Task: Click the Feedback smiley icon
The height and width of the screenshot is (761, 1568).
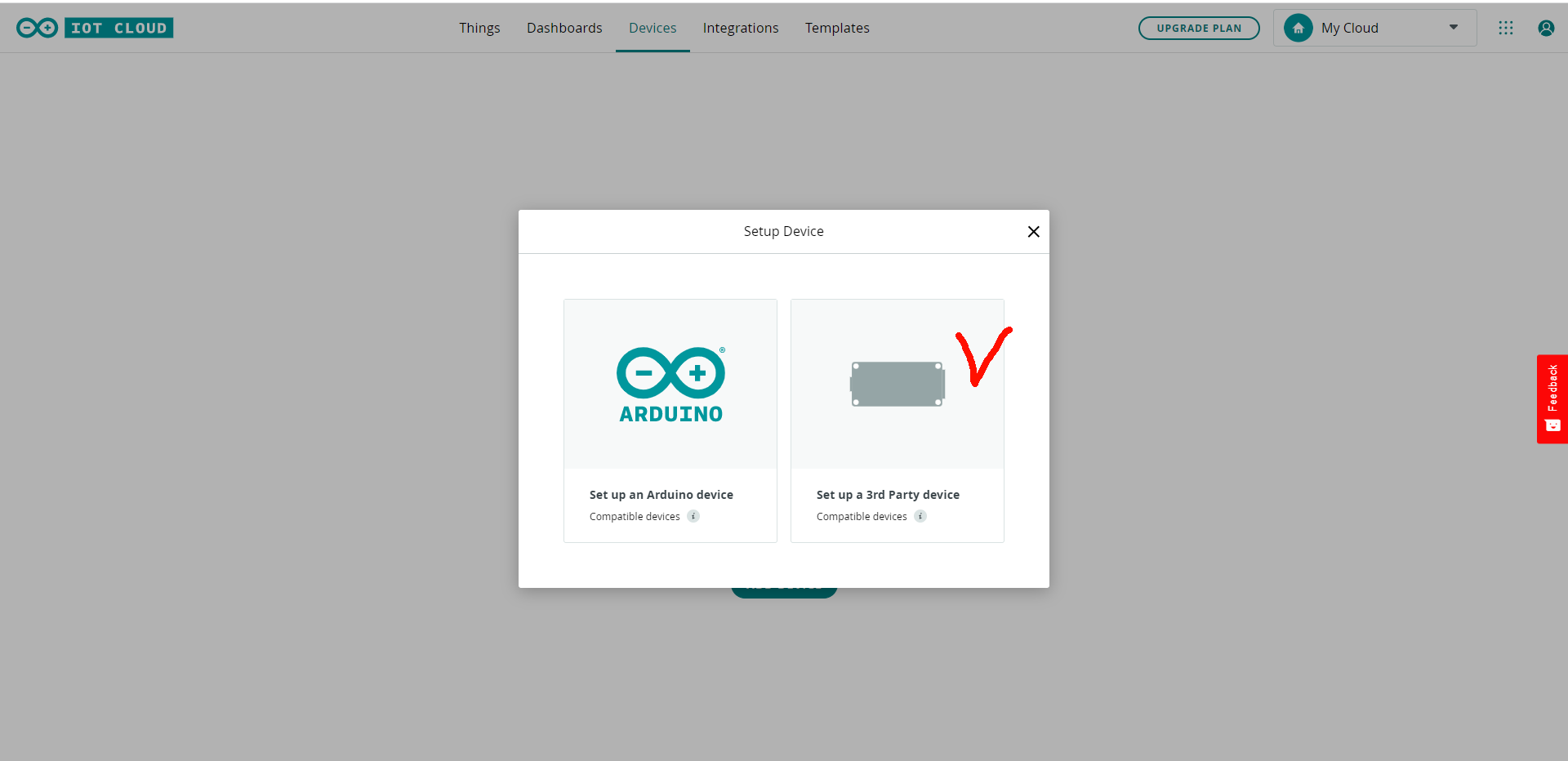Action: [1552, 425]
